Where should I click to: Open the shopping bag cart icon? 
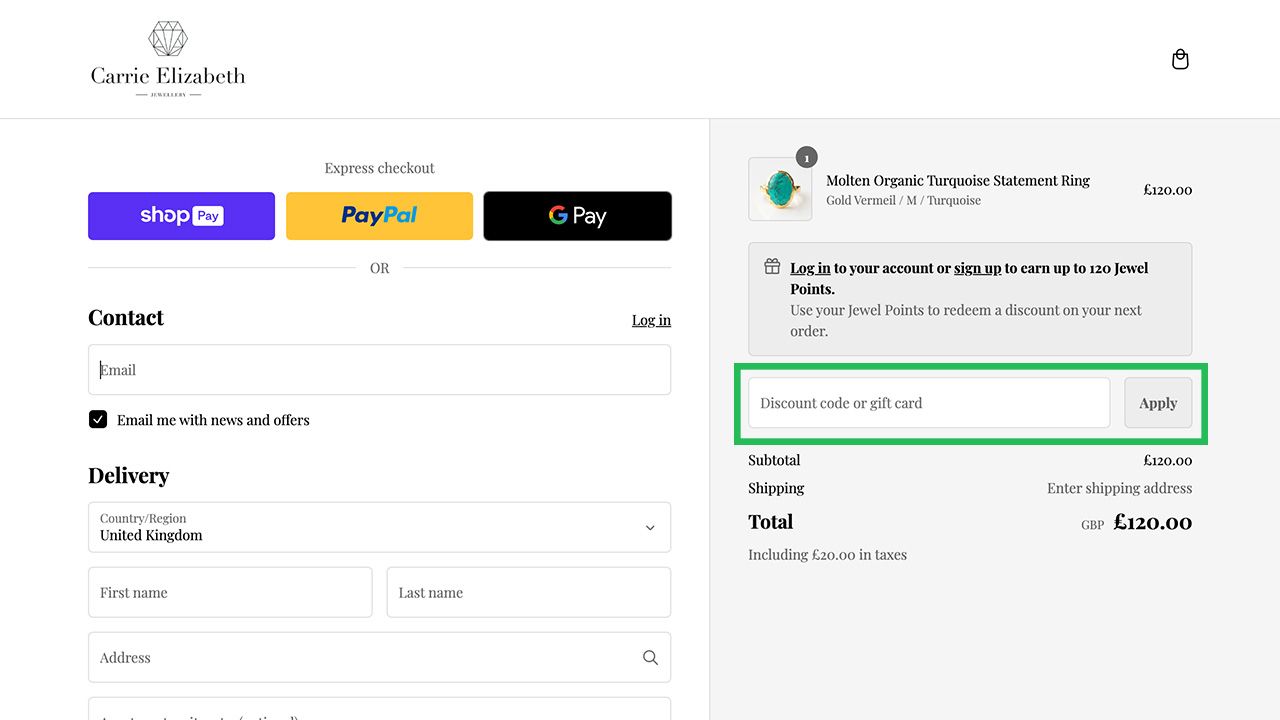pos(1180,60)
